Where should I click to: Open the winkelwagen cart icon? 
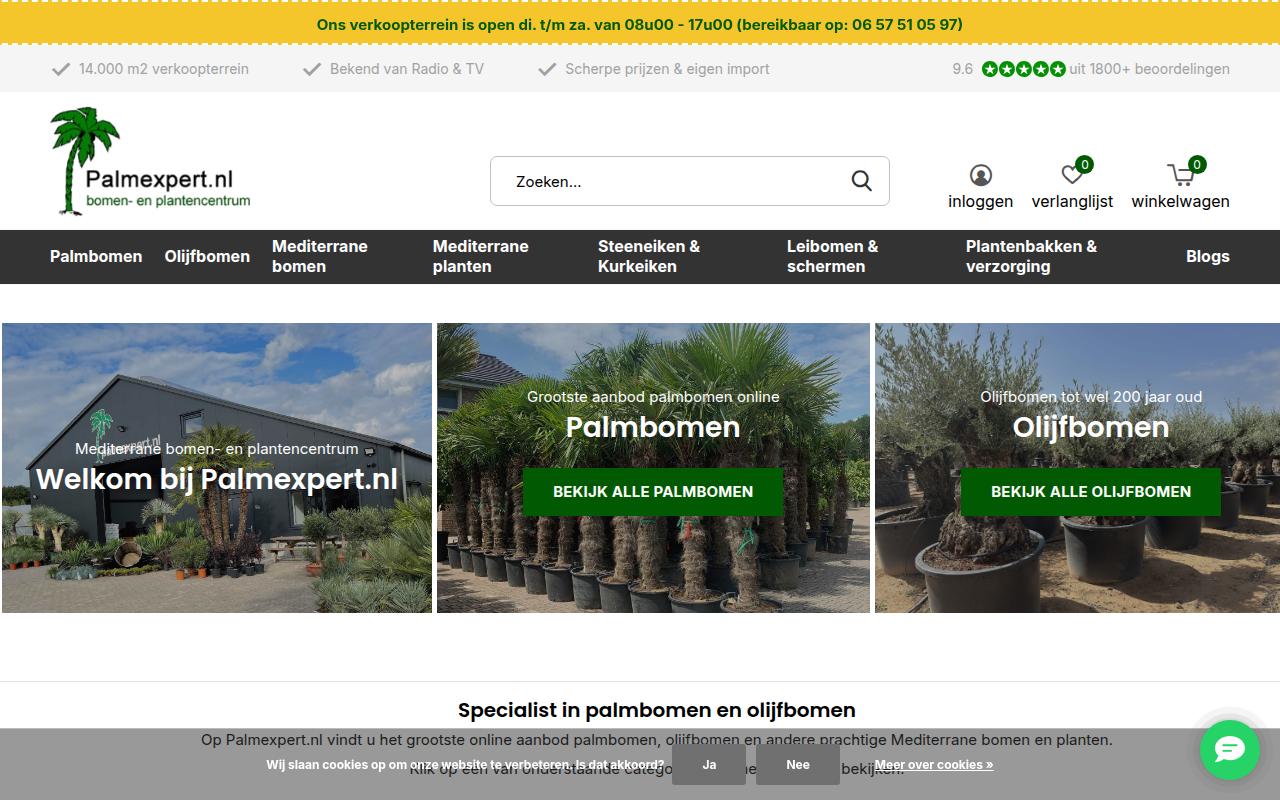tap(1181, 176)
